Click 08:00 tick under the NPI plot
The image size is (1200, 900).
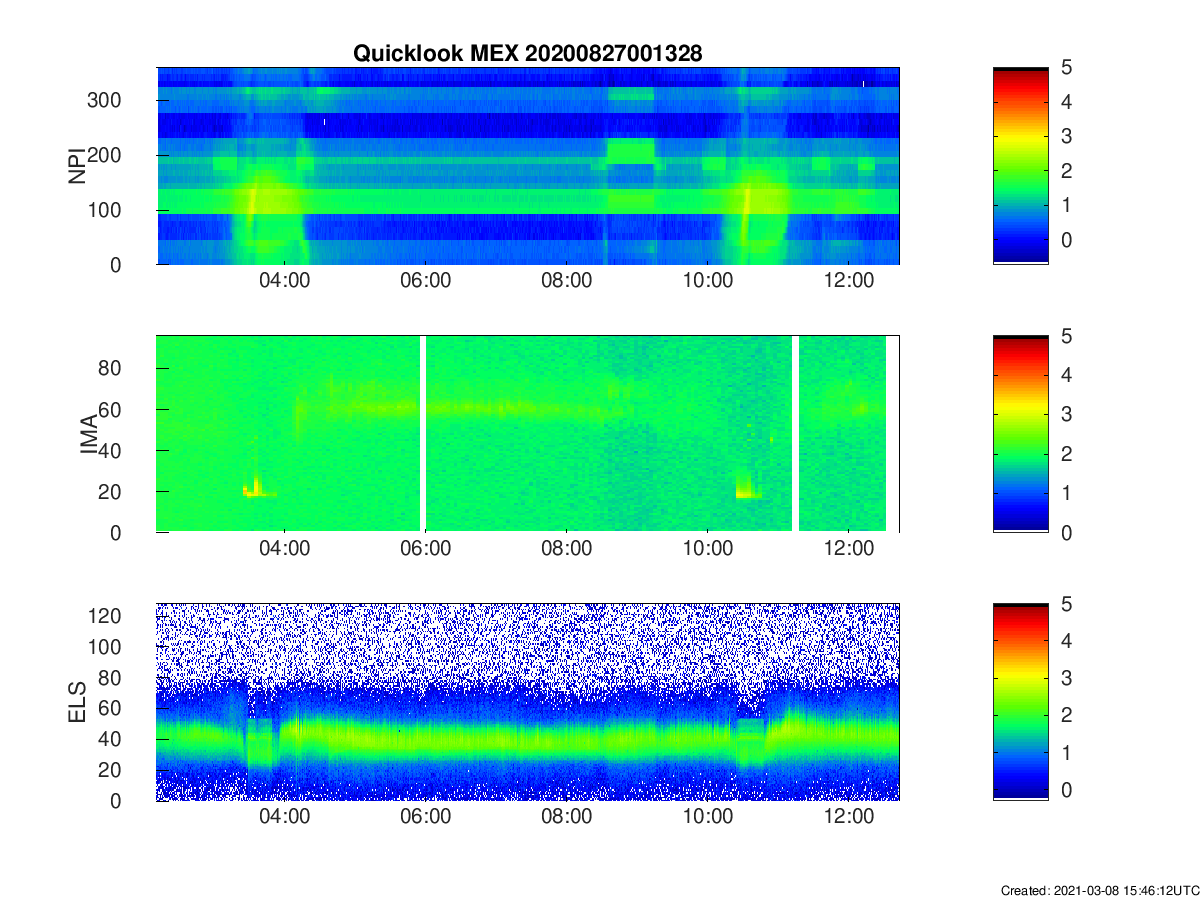click(x=567, y=282)
